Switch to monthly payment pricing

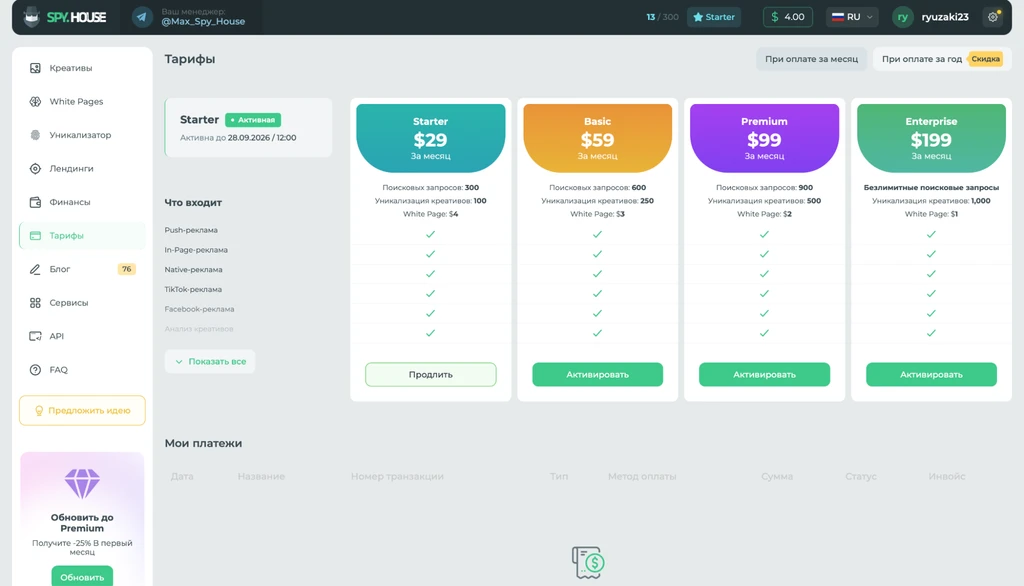811,59
